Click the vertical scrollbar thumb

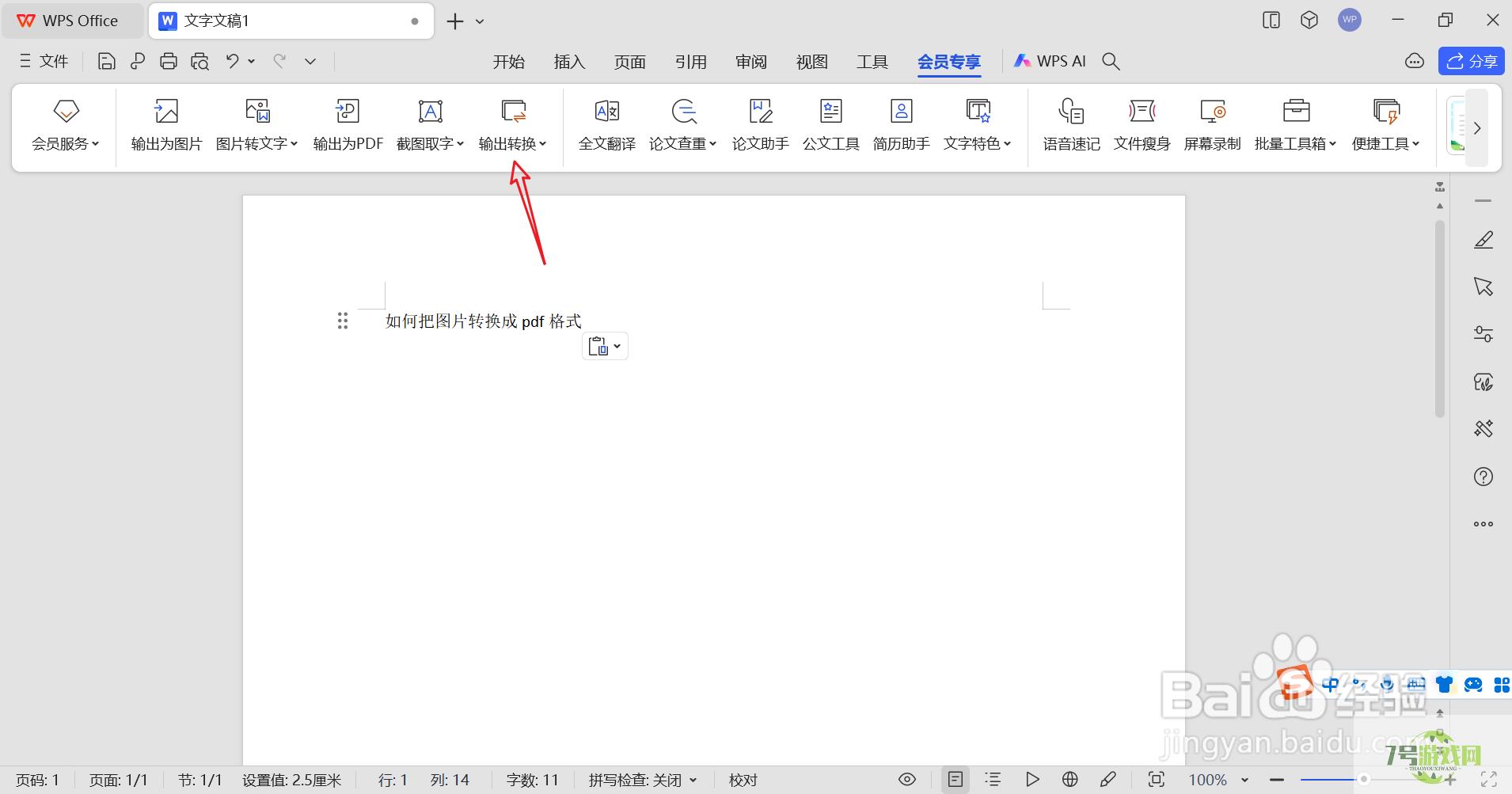tap(1440, 319)
